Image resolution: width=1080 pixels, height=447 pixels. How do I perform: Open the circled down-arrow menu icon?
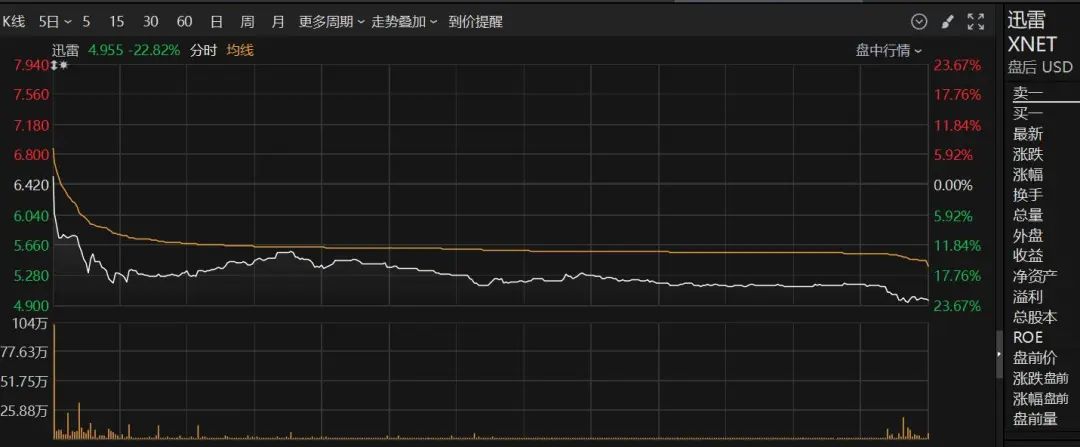[919, 22]
